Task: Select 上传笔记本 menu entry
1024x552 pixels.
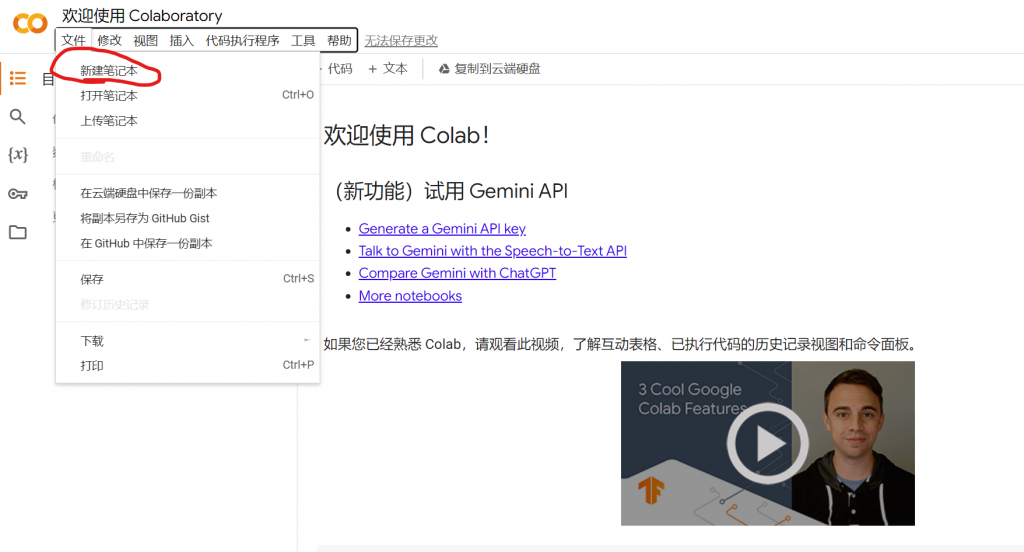Action: [109, 121]
